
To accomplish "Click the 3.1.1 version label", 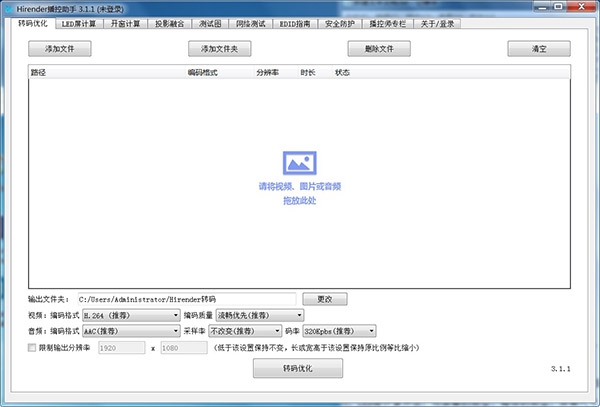I will click(561, 369).
